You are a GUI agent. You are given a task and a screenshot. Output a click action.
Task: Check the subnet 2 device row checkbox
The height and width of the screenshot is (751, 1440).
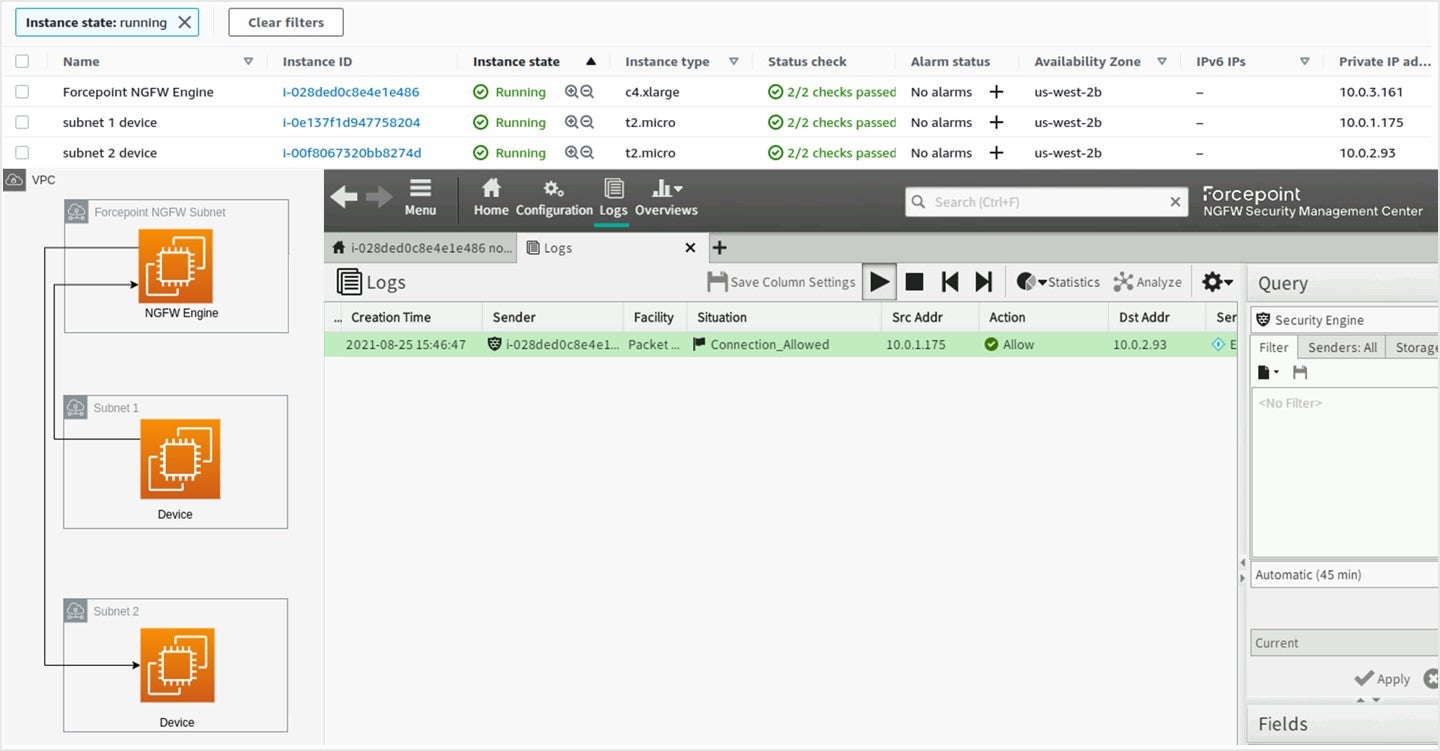coord(22,153)
